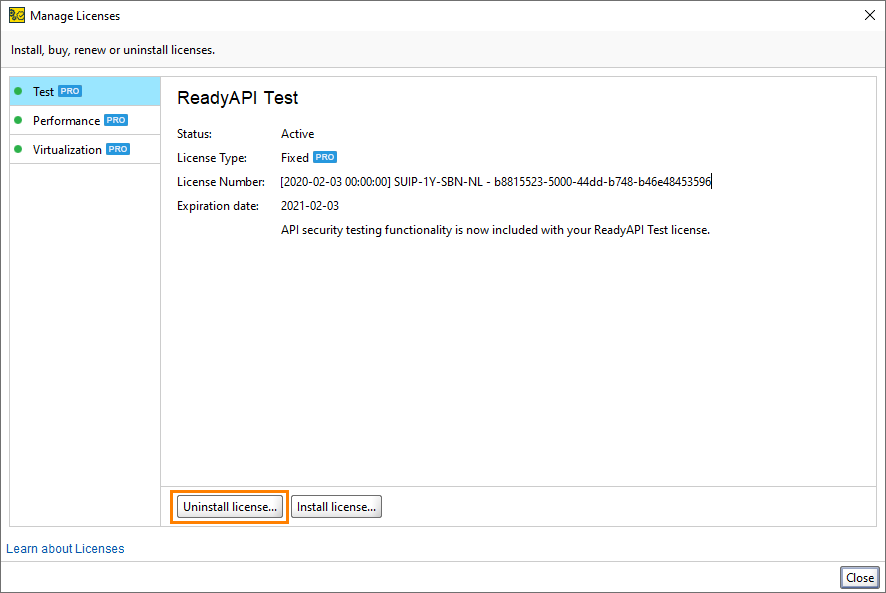Viewport: 886px width, 593px height.
Task: Click the PRO badge next to Test in the sidebar
Action: (x=69, y=91)
